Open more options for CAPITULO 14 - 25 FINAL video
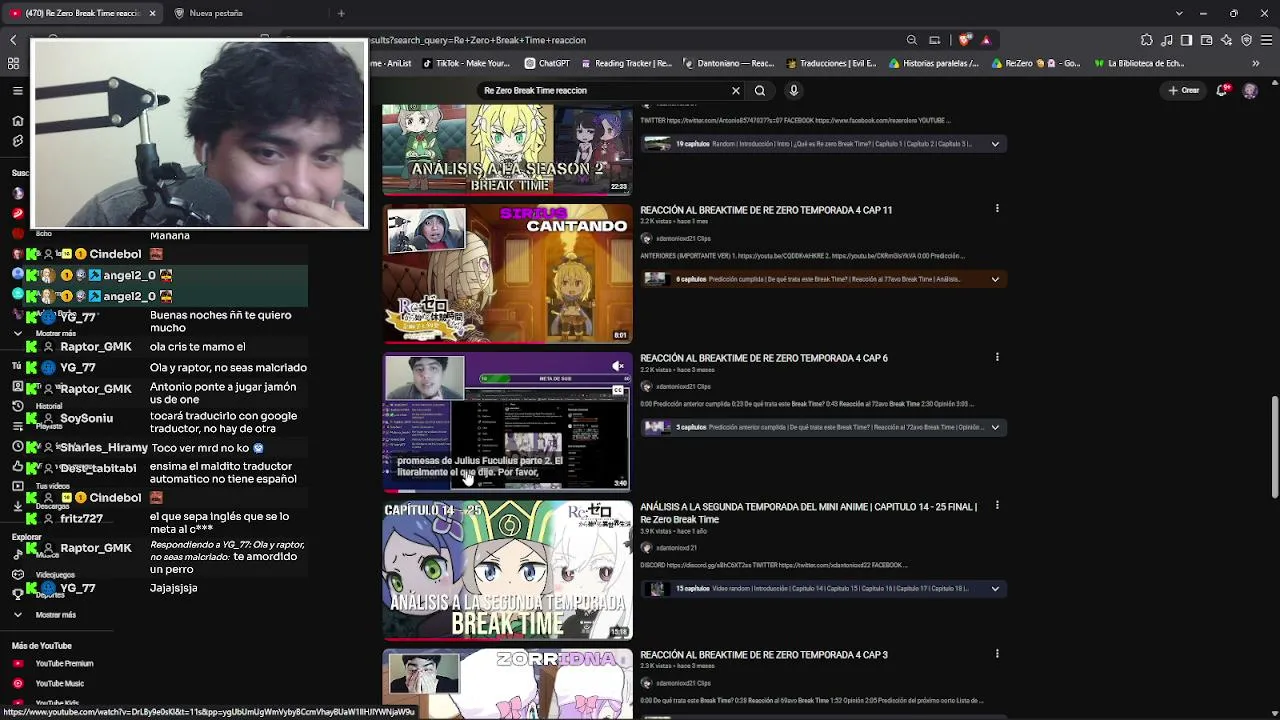Image resolution: width=1280 pixels, height=720 pixels. [x=997, y=506]
